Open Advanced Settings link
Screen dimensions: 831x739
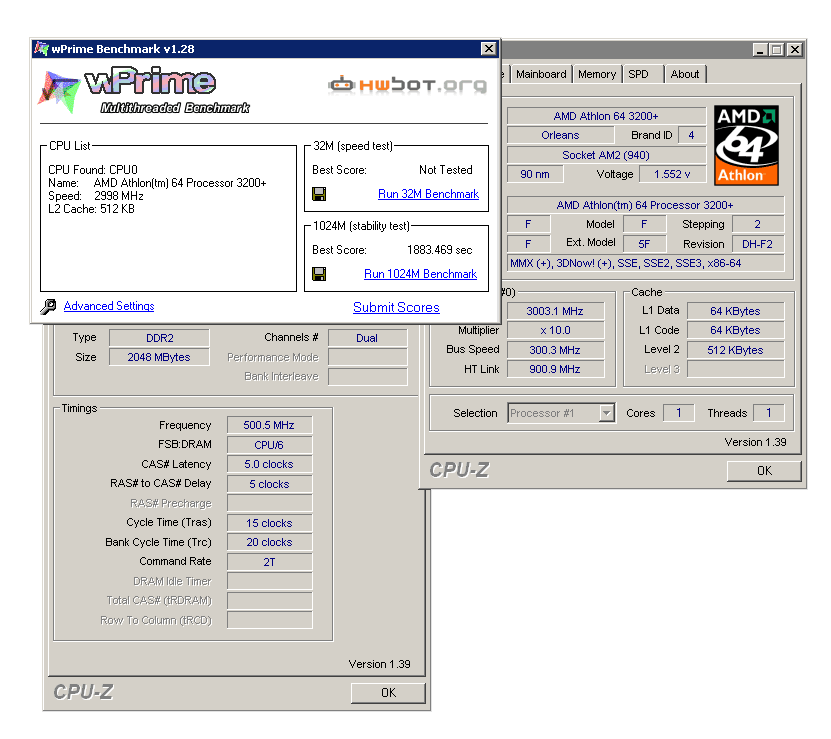(109, 306)
